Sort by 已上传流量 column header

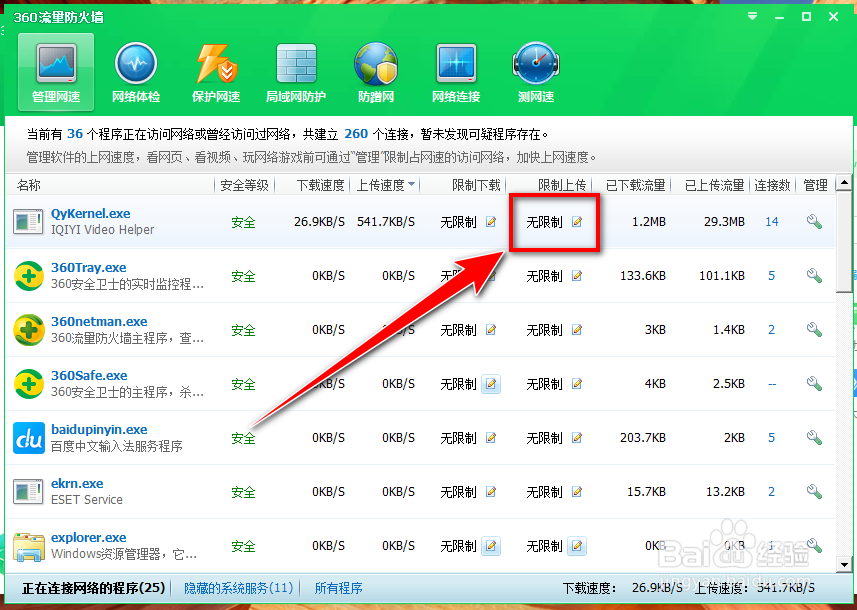pyautogui.click(x=715, y=185)
